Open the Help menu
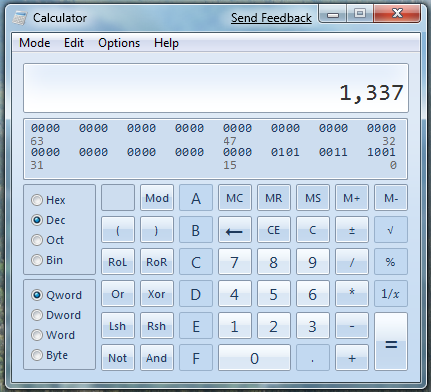This screenshot has width=431, height=392. 166,43
